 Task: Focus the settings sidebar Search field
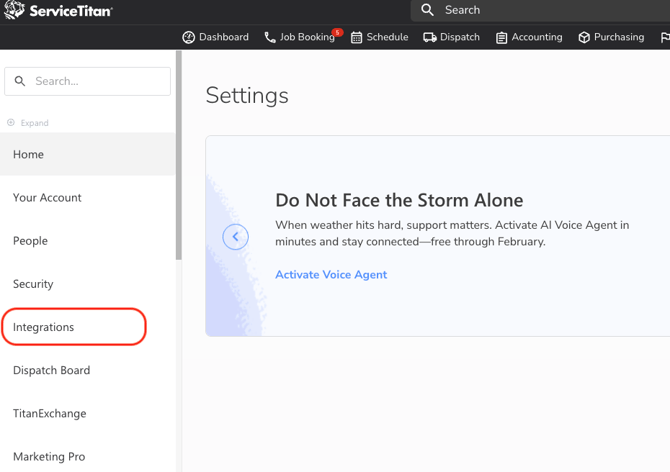click(x=88, y=81)
